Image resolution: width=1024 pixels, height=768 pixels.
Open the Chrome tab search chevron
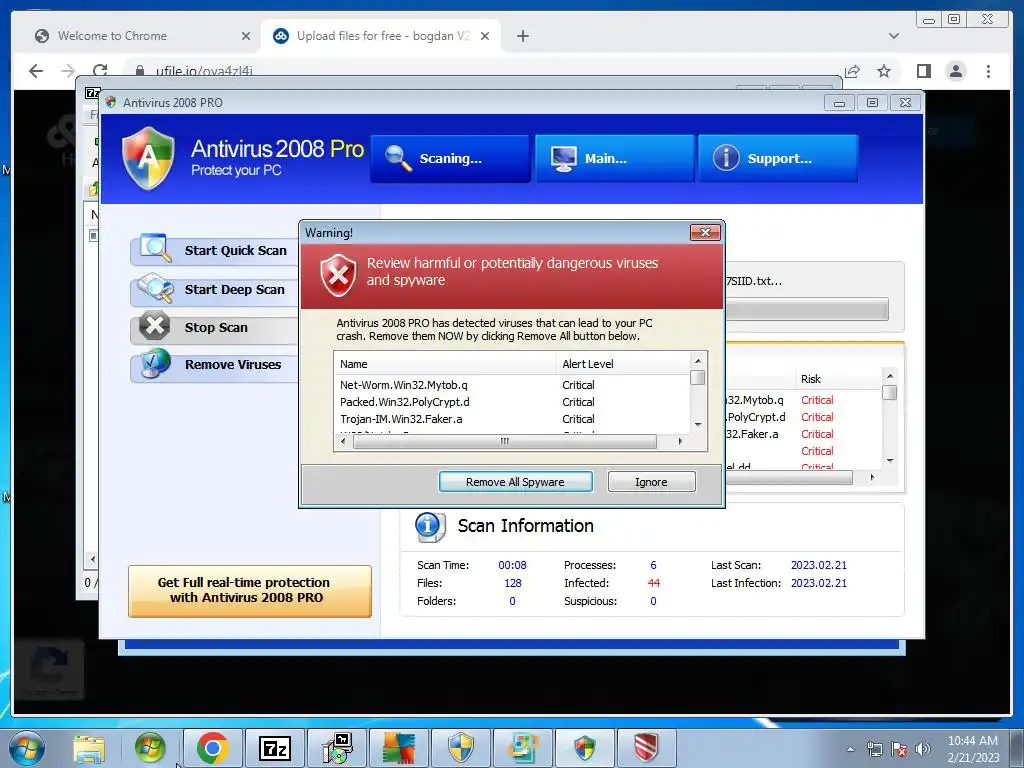click(x=893, y=36)
